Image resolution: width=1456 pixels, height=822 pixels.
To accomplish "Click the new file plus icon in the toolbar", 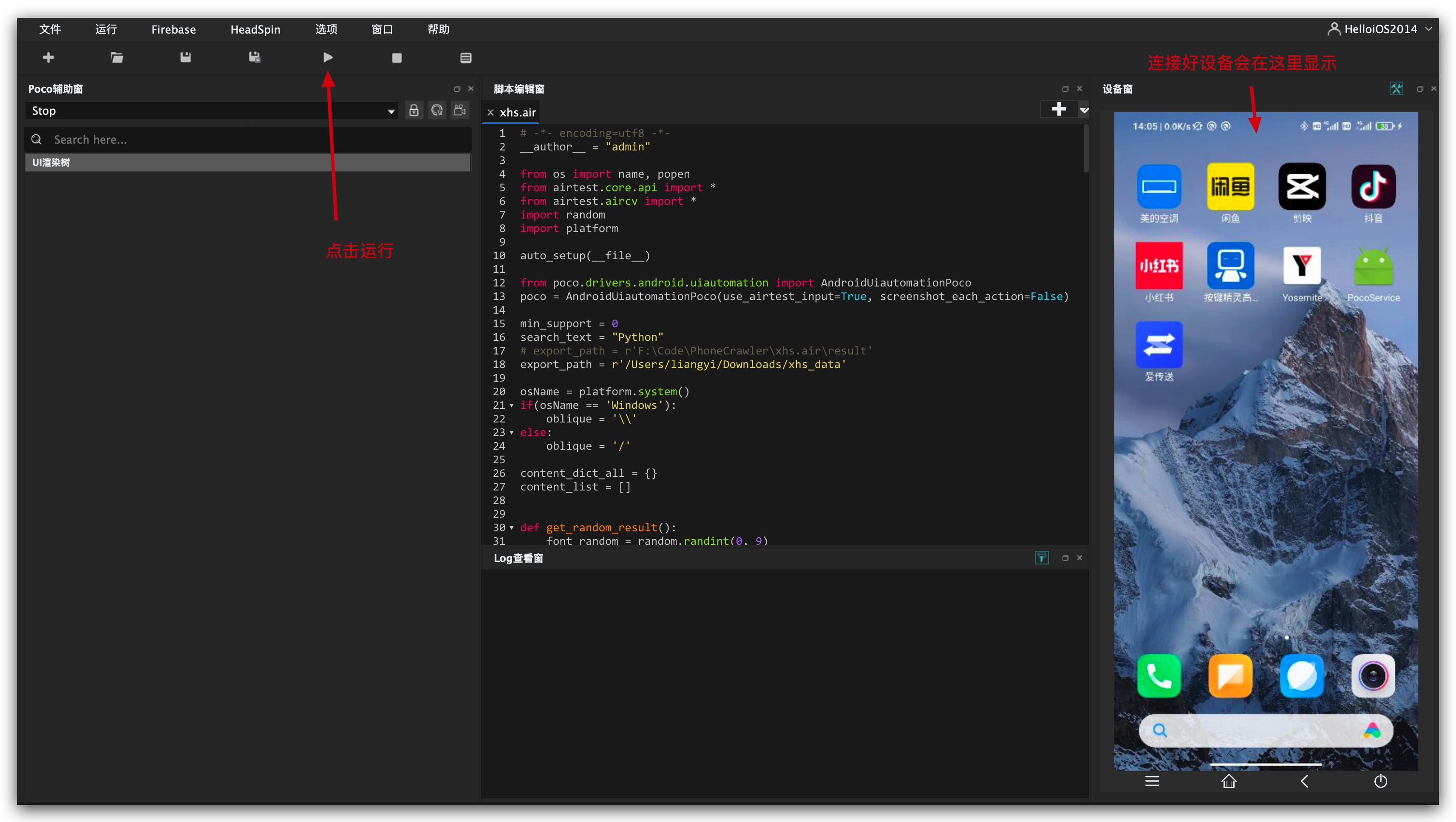I will pyautogui.click(x=48, y=57).
